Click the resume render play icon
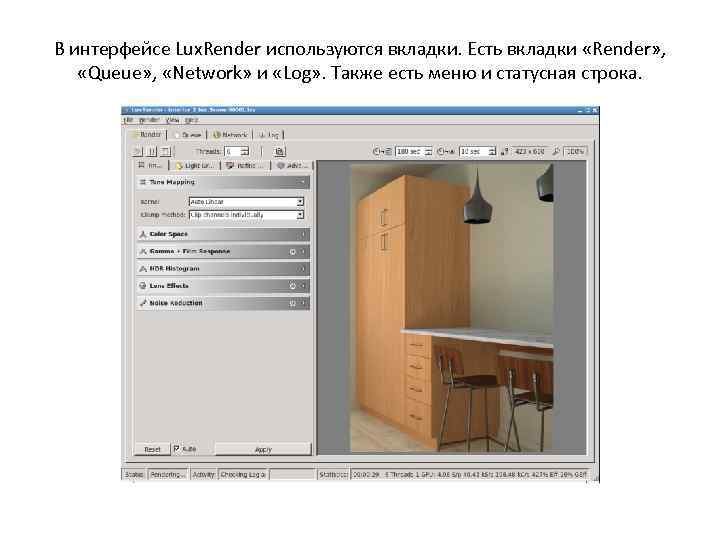The width and height of the screenshot is (720, 540). (x=137, y=152)
